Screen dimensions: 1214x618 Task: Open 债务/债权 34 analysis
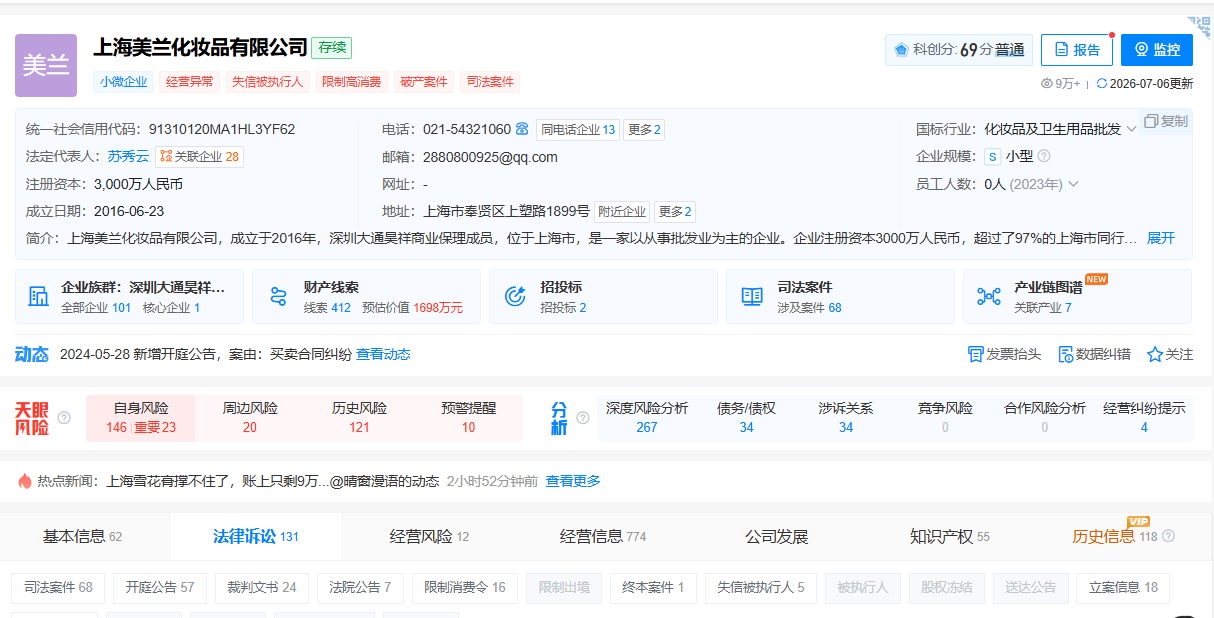click(746, 418)
